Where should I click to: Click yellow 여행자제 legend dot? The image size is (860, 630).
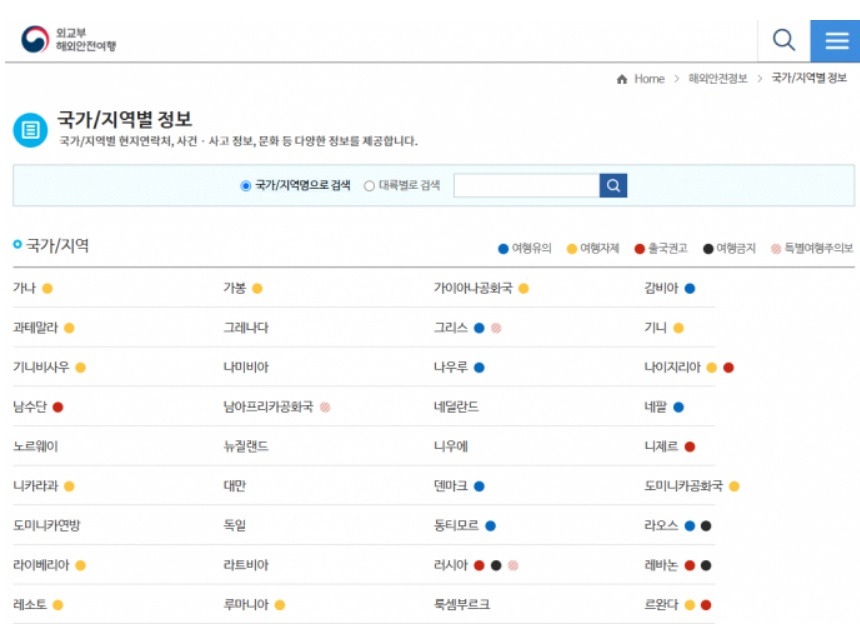(572, 249)
